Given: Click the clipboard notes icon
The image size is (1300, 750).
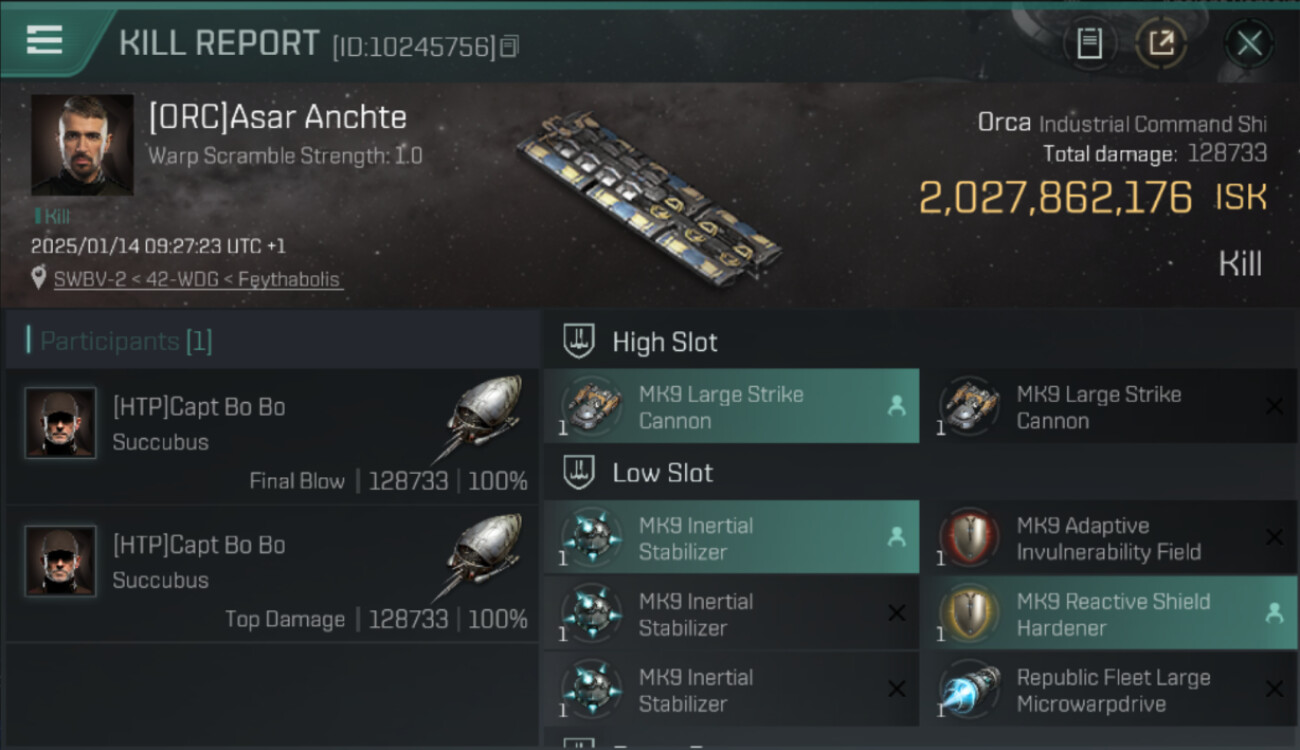Looking at the screenshot, I should click(x=1089, y=43).
